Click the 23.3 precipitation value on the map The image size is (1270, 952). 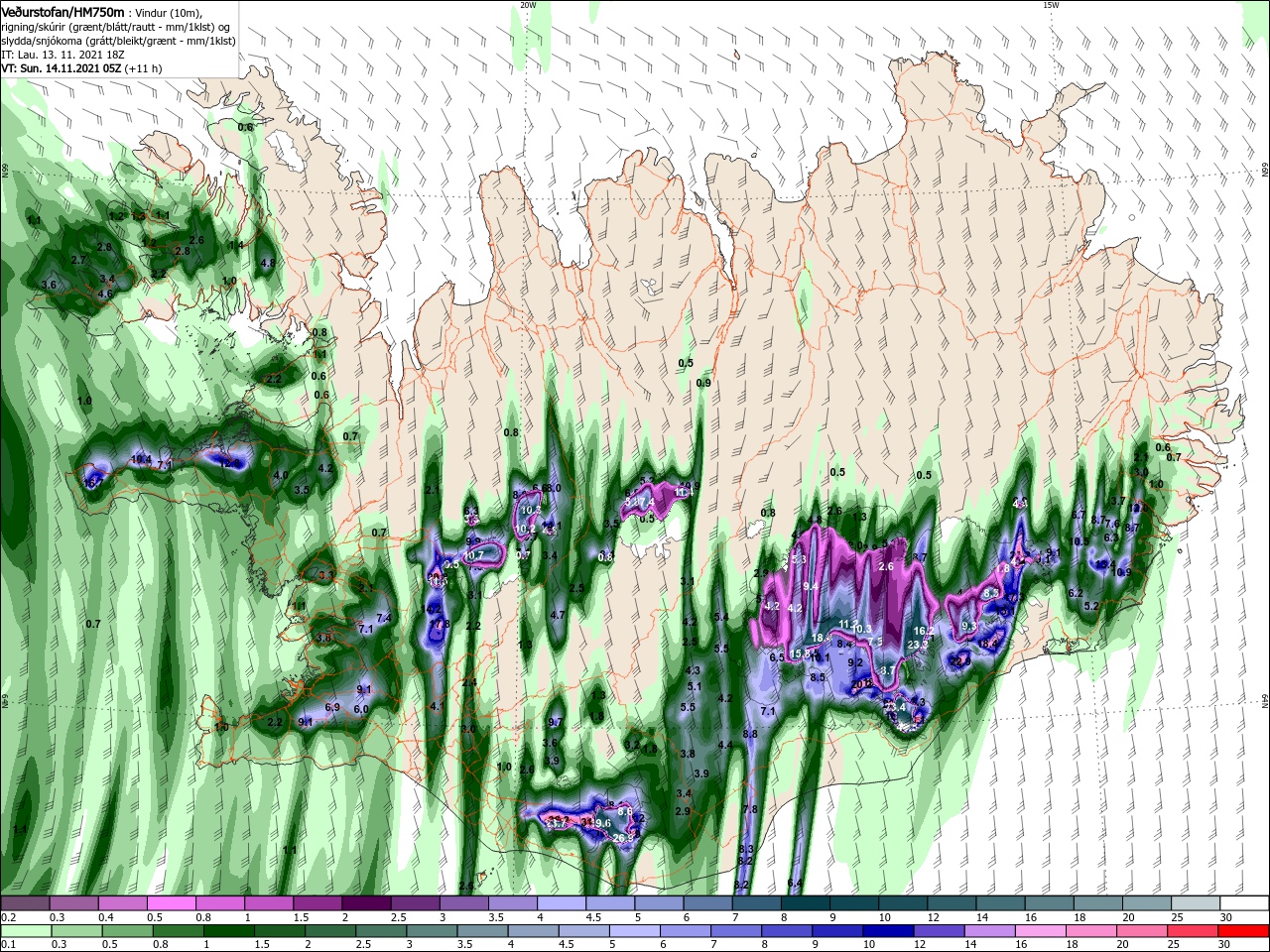(918, 645)
